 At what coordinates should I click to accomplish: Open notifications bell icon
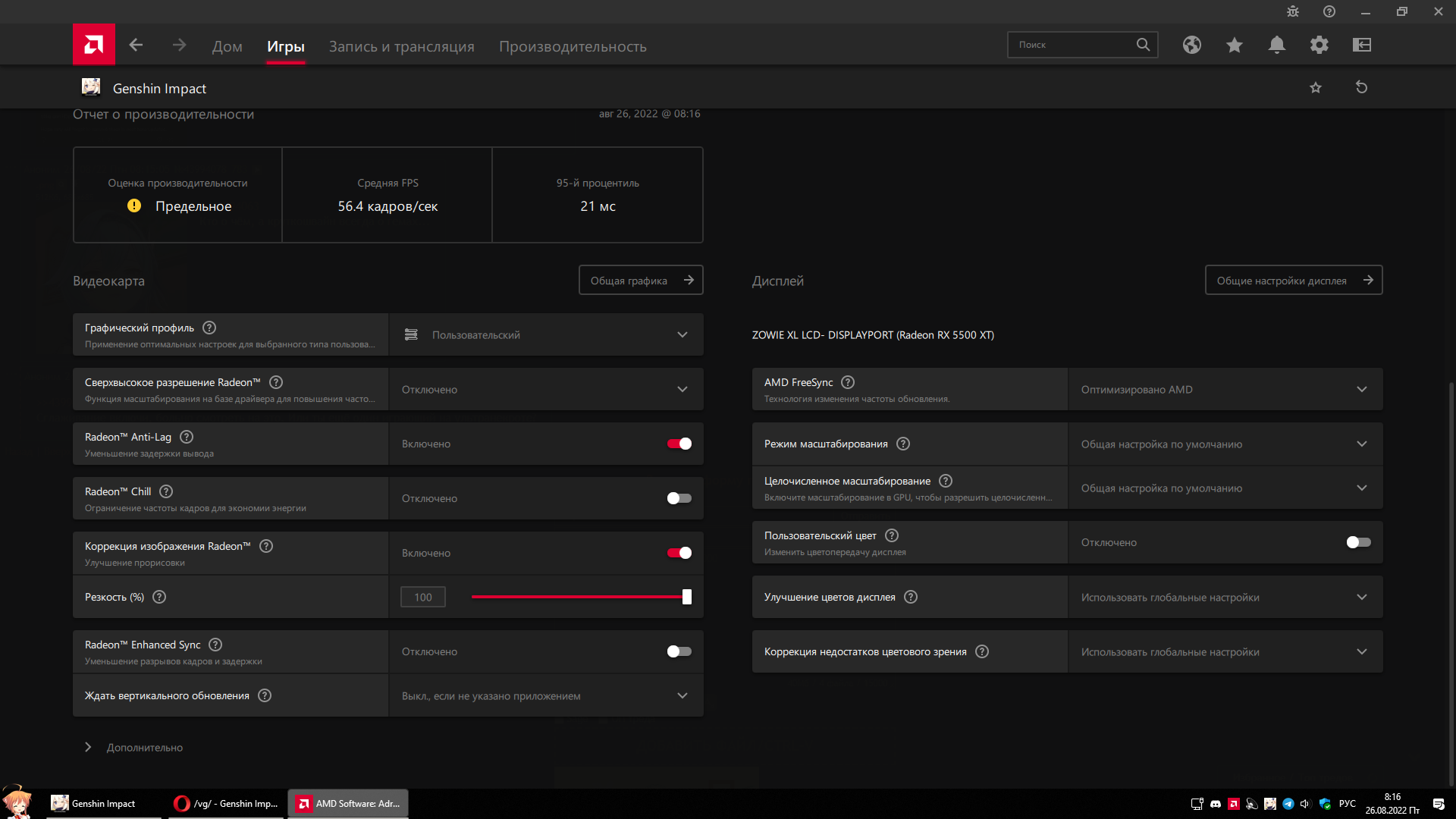1276,45
